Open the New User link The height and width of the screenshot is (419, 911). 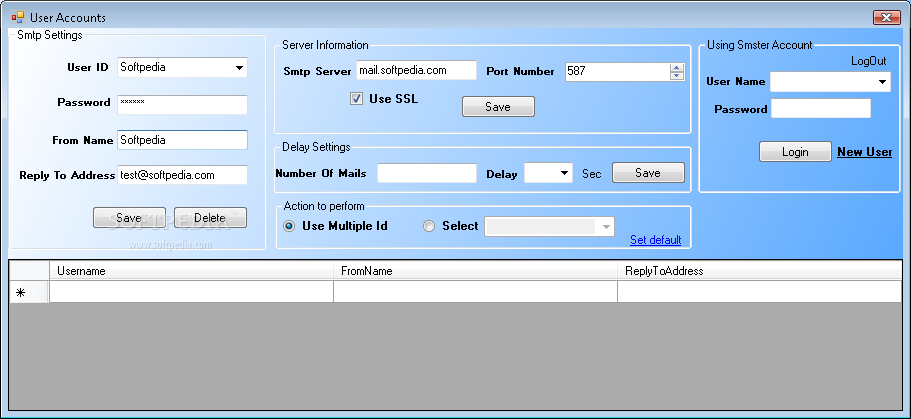click(x=865, y=152)
